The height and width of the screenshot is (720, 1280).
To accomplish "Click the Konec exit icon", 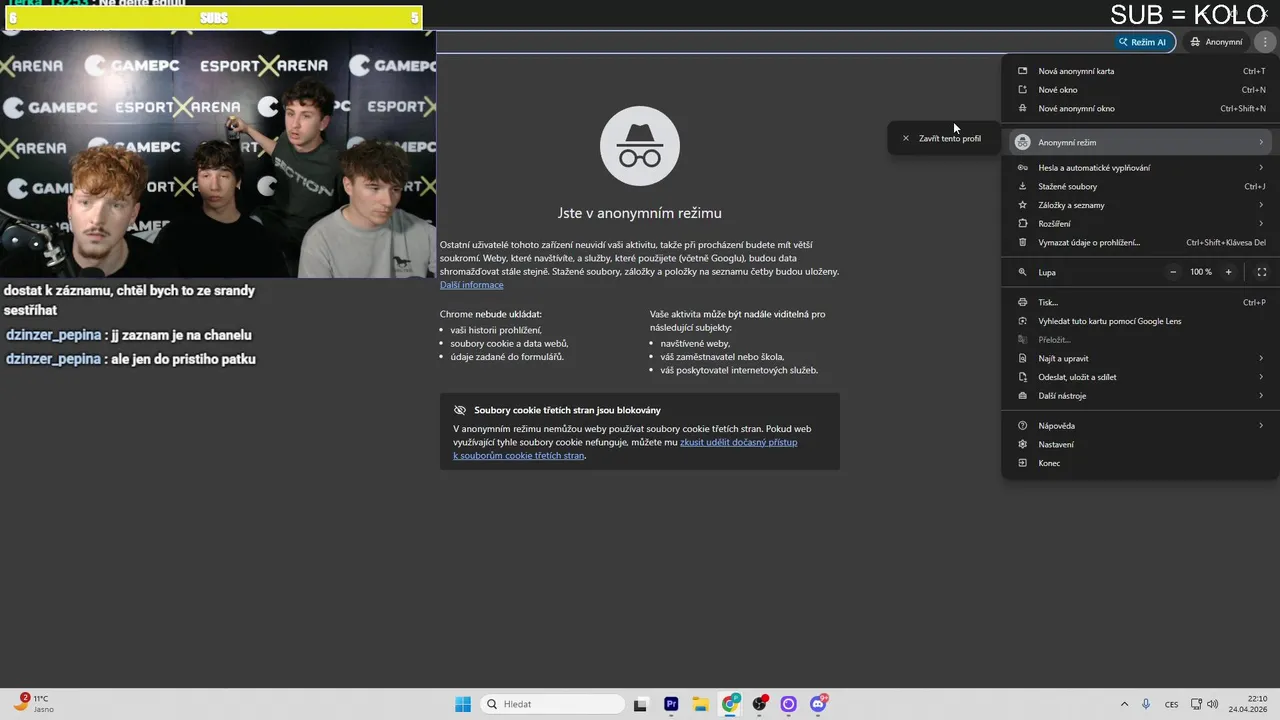I will (1022, 463).
